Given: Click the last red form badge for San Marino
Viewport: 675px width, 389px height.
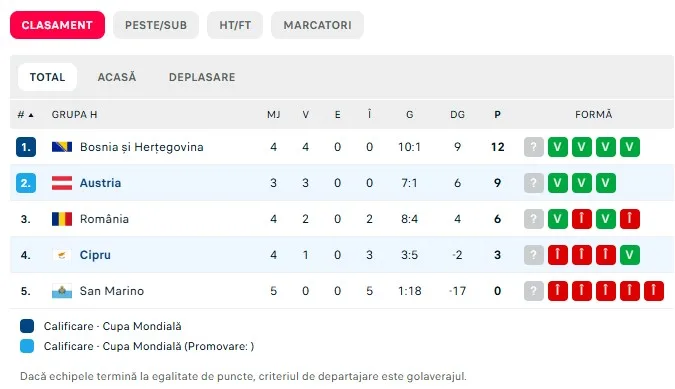Looking at the screenshot, I should [653, 291].
